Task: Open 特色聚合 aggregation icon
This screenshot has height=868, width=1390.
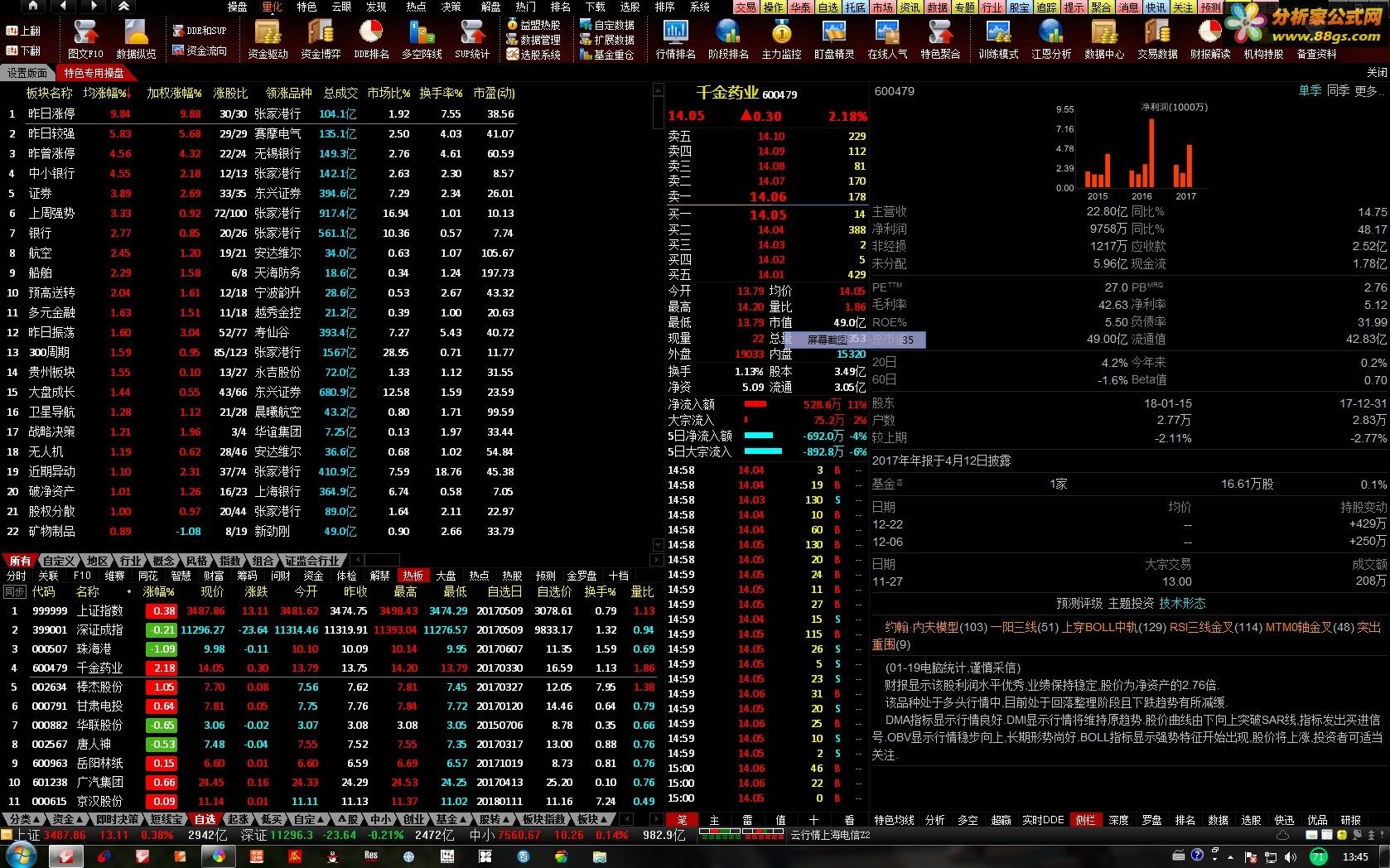Action: [940, 39]
